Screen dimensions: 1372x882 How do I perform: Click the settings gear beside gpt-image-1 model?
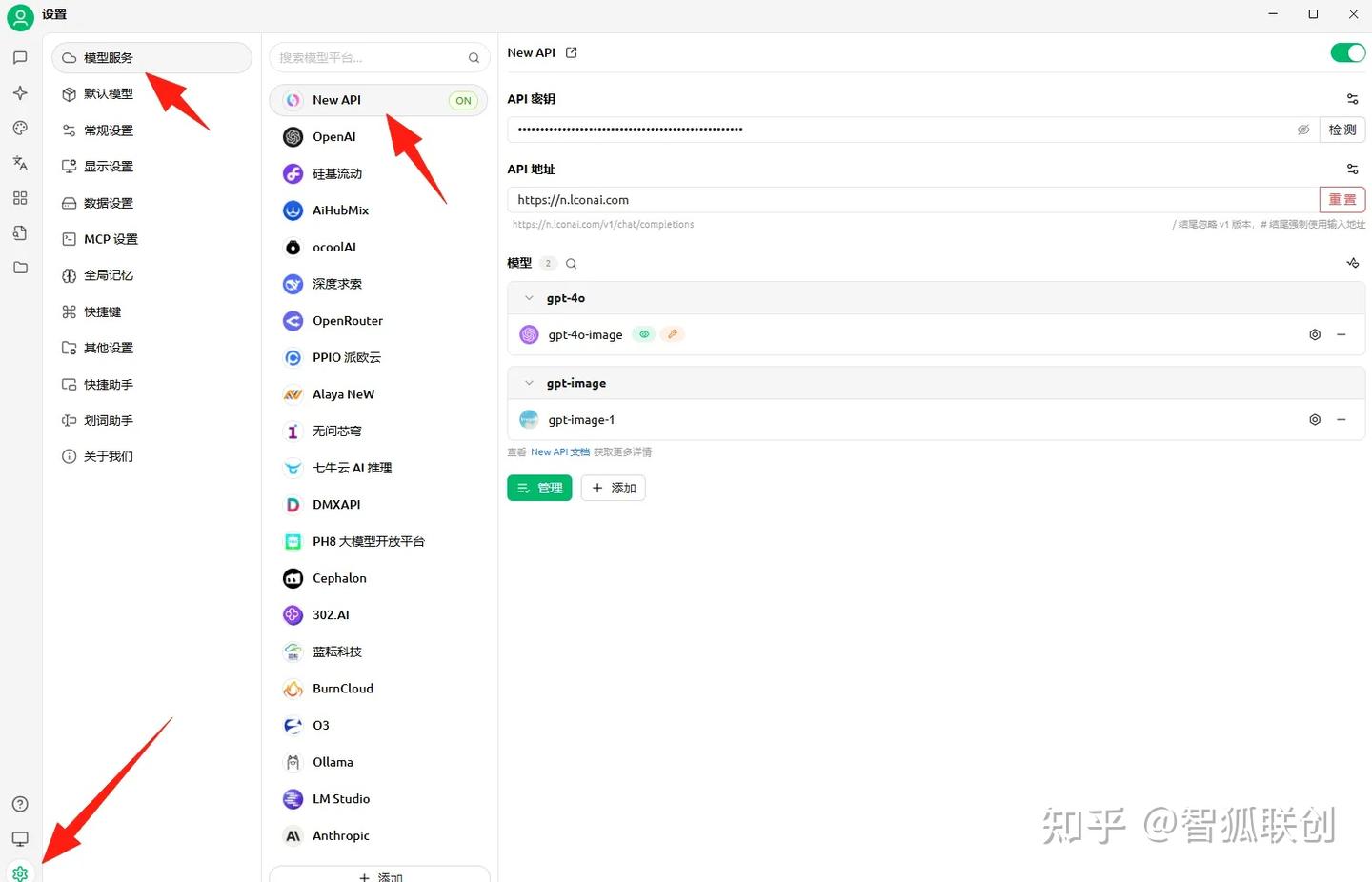click(1315, 419)
